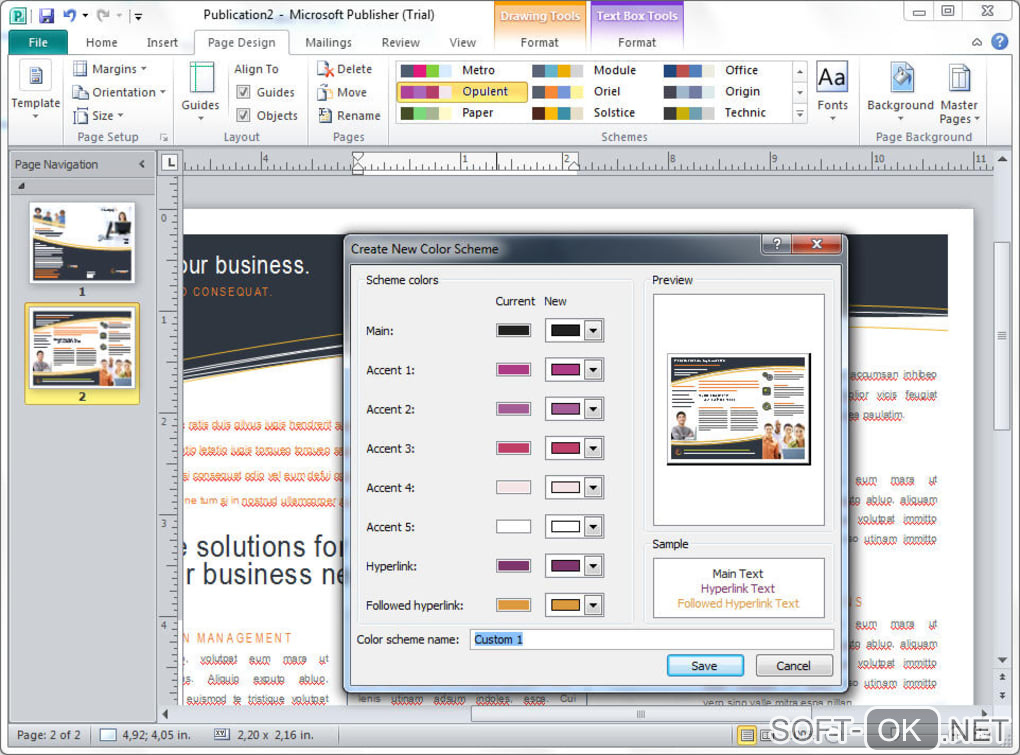This screenshot has width=1020, height=755.
Task: Open the Background page options
Action: point(900,91)
